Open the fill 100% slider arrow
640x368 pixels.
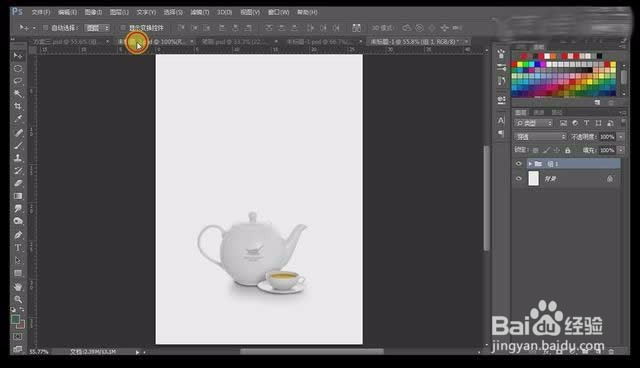[x=621, y=150]
